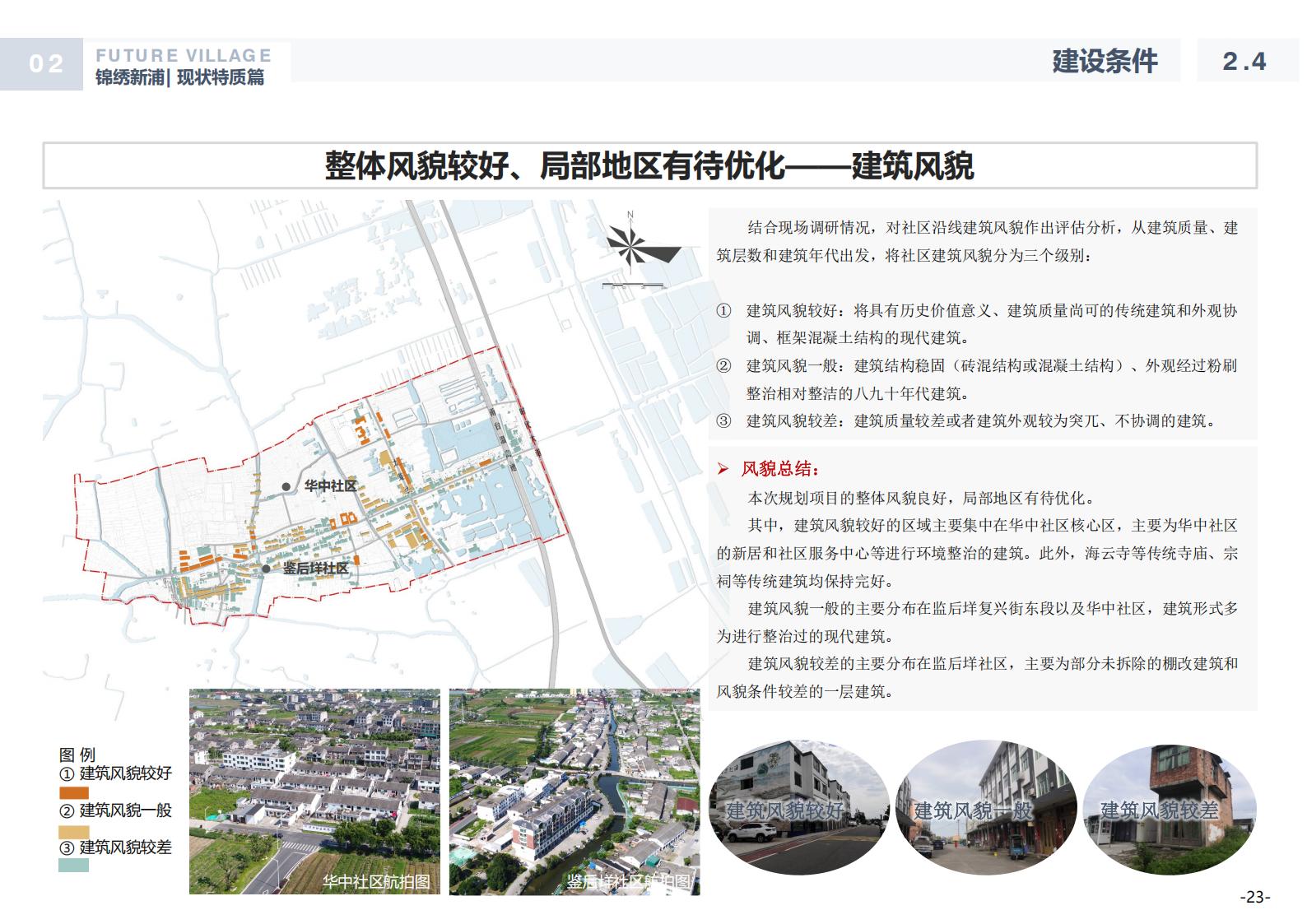Click the 锦绣新浦| 现状特质篇 subtitle
The width and height of the screenshot is (1307, 924).
[x=180, y=78]
